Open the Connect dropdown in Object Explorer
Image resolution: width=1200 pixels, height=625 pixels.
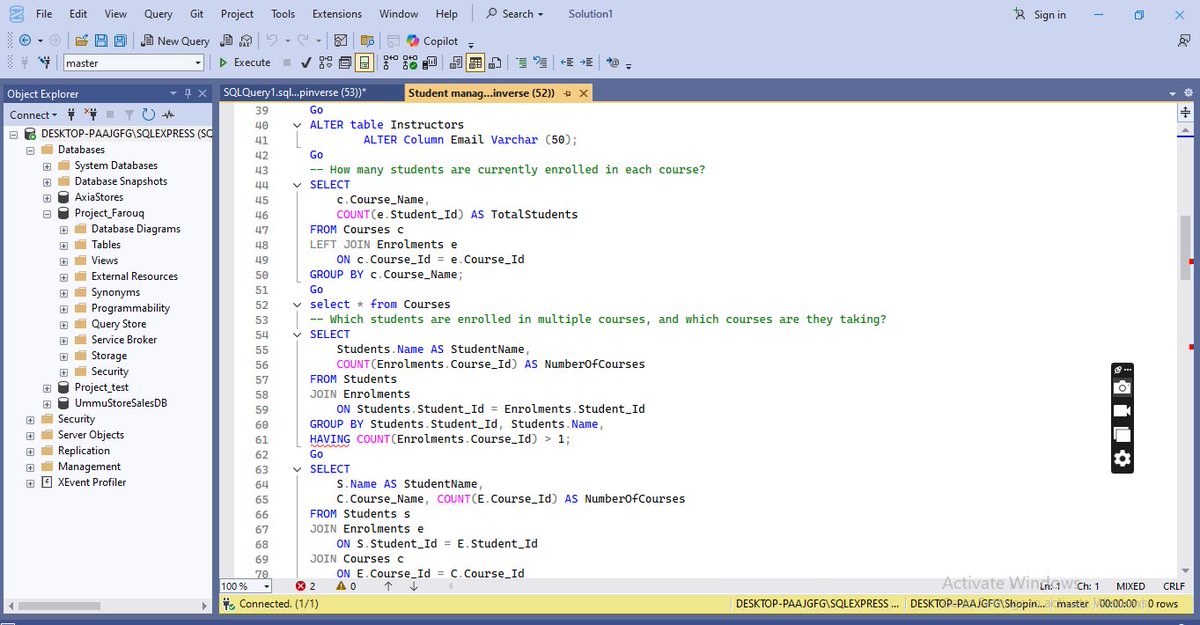pyautogui.click(x=33, y=115)
